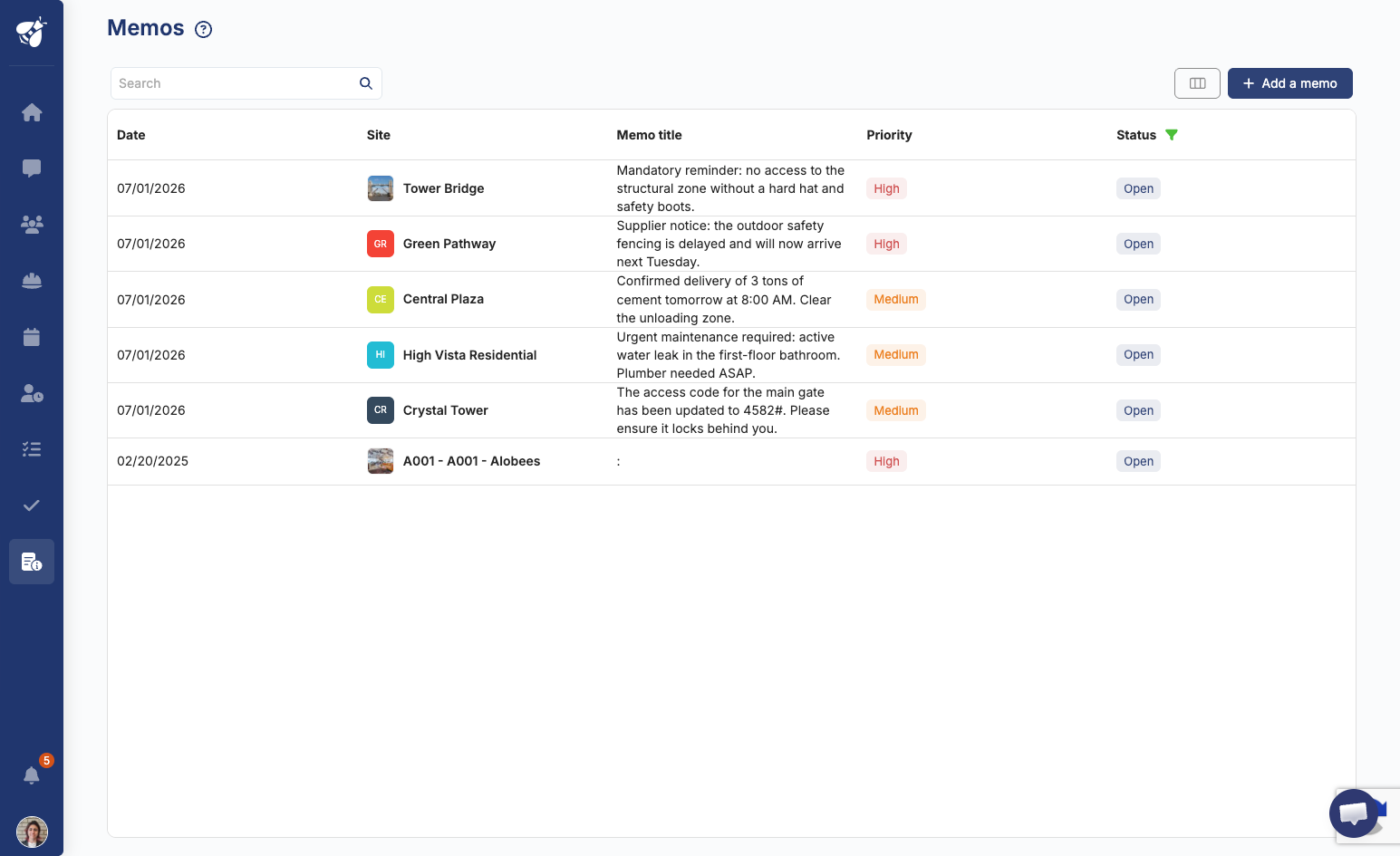Click the Open status tag for Central Plaza
This screenshot has width=1400, height=856.
[x=1138, y=299]
